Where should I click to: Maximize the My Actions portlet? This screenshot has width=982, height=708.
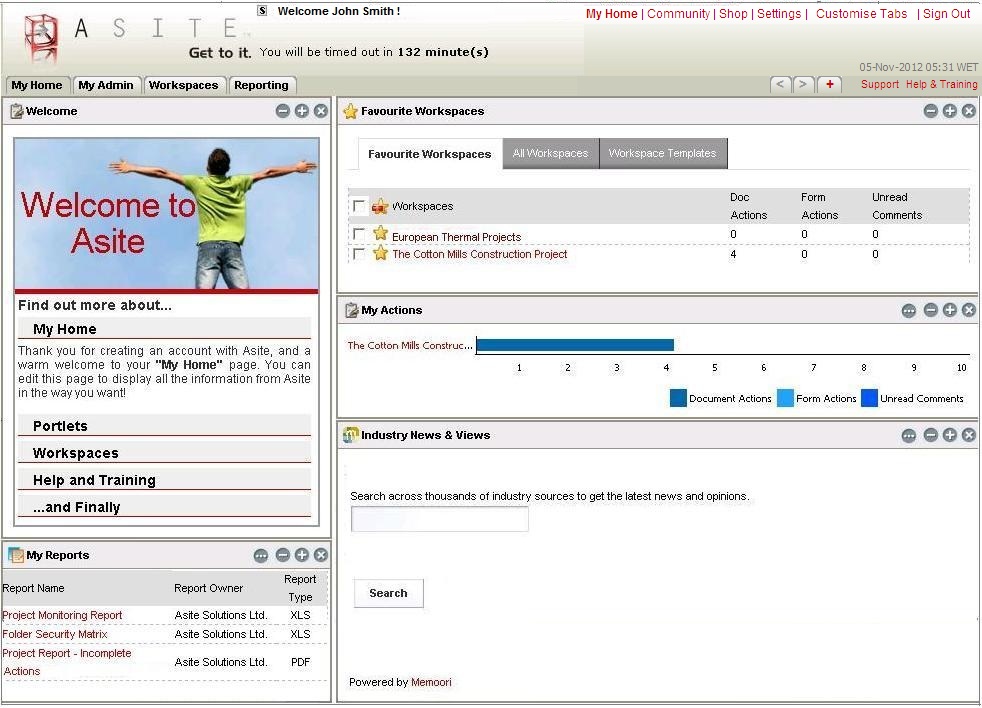[x=949, y=310]
